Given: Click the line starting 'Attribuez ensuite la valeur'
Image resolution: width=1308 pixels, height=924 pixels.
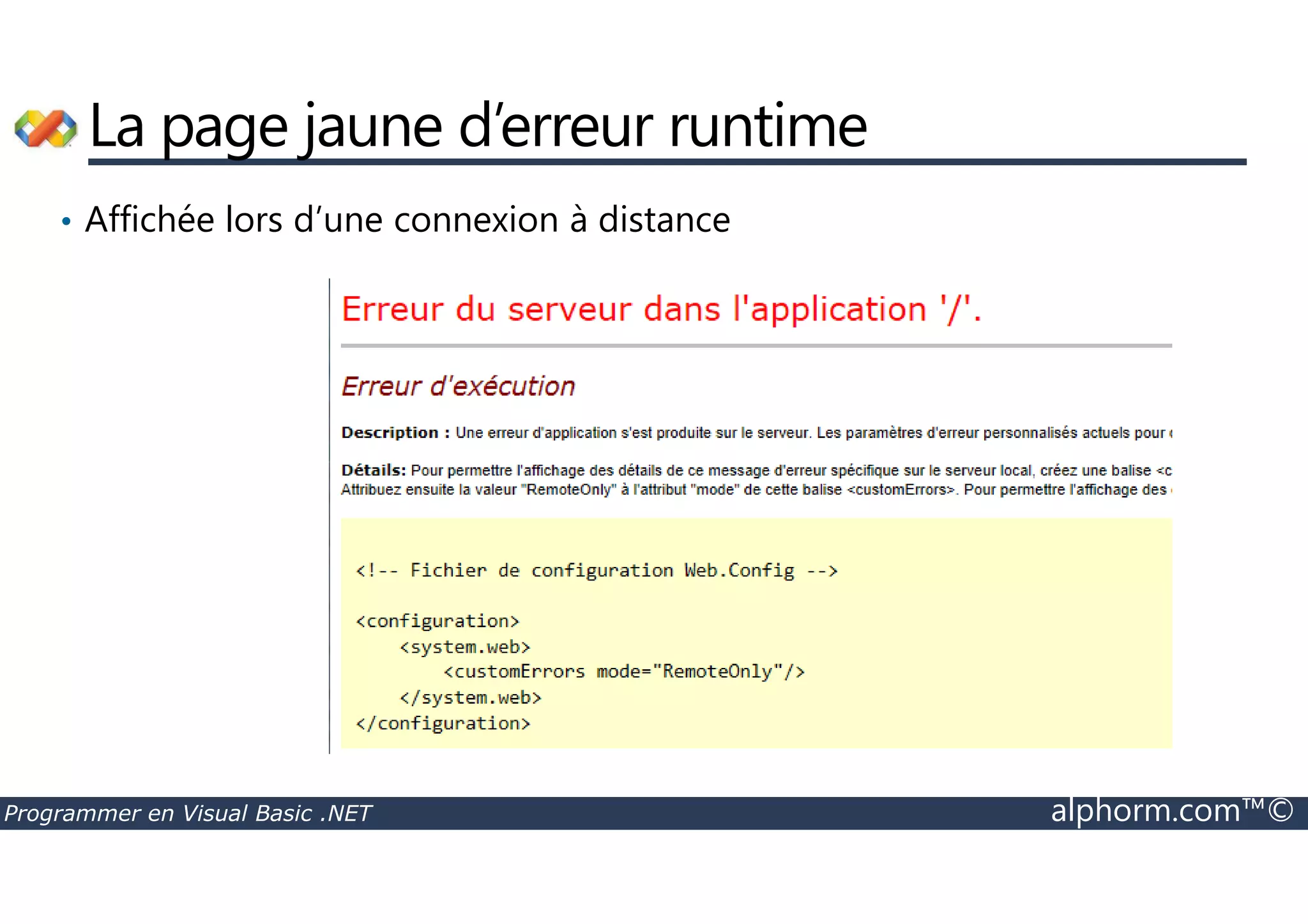Looking at the screenshot, I should [x=757, y=490].
